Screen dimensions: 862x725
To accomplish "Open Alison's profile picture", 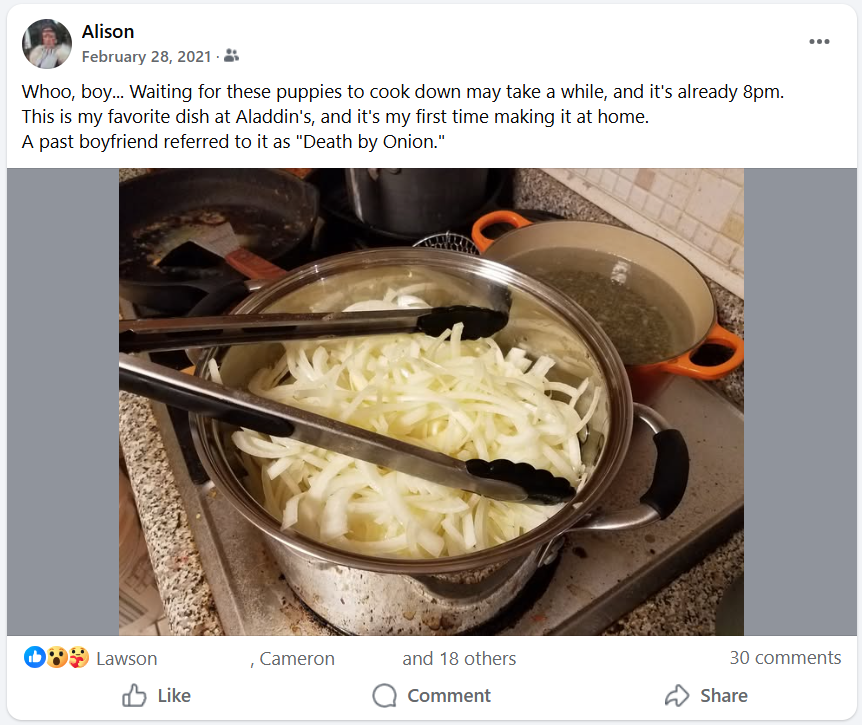I will click(x=47, y=44).
